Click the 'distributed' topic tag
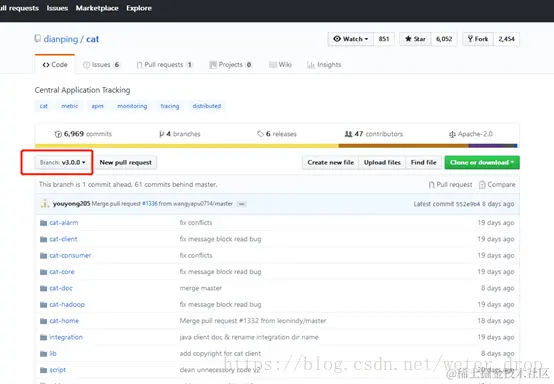554x384 pixels. [207, 106]
